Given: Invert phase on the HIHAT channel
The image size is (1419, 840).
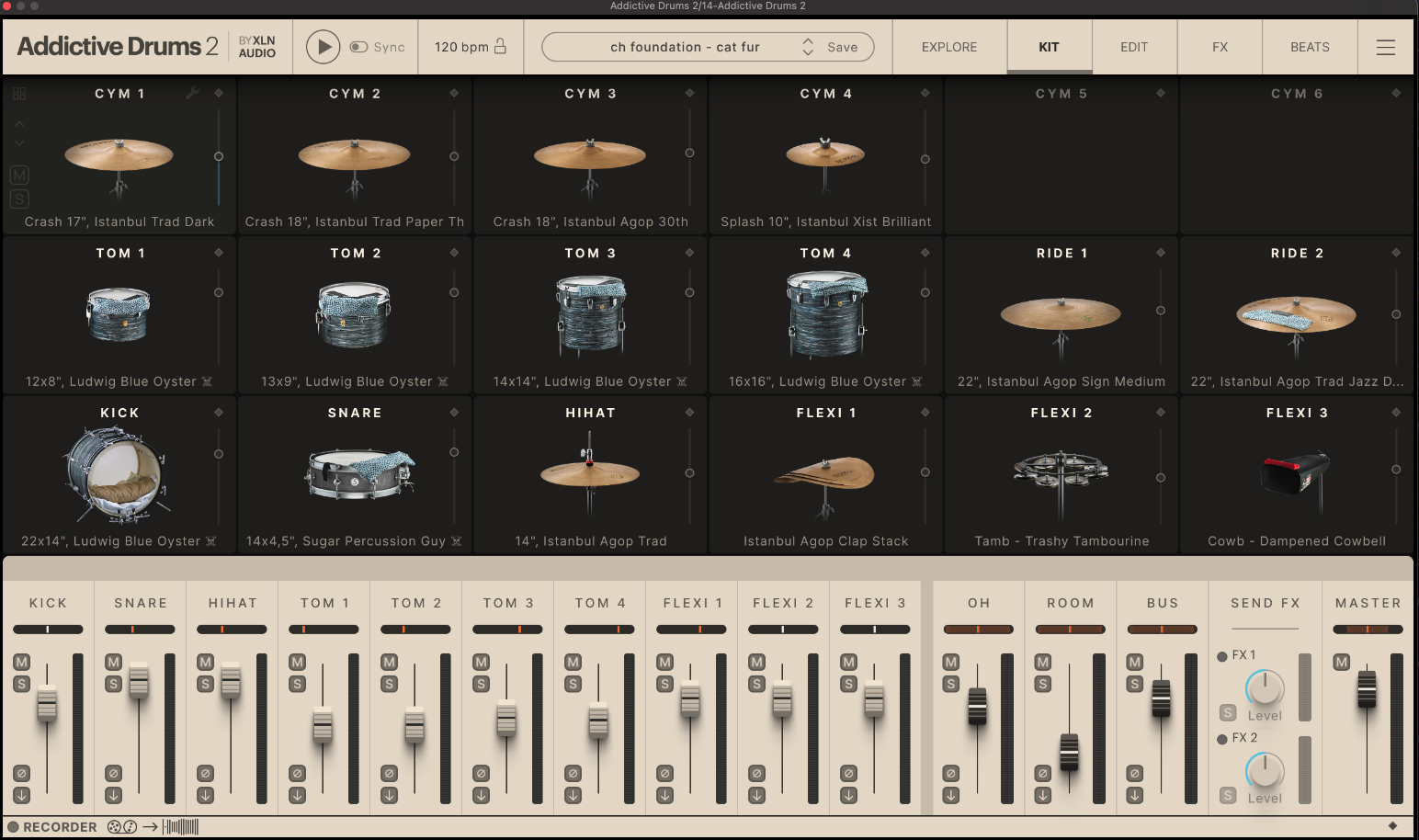Looking at the screenshot, I should click(205, 774).
